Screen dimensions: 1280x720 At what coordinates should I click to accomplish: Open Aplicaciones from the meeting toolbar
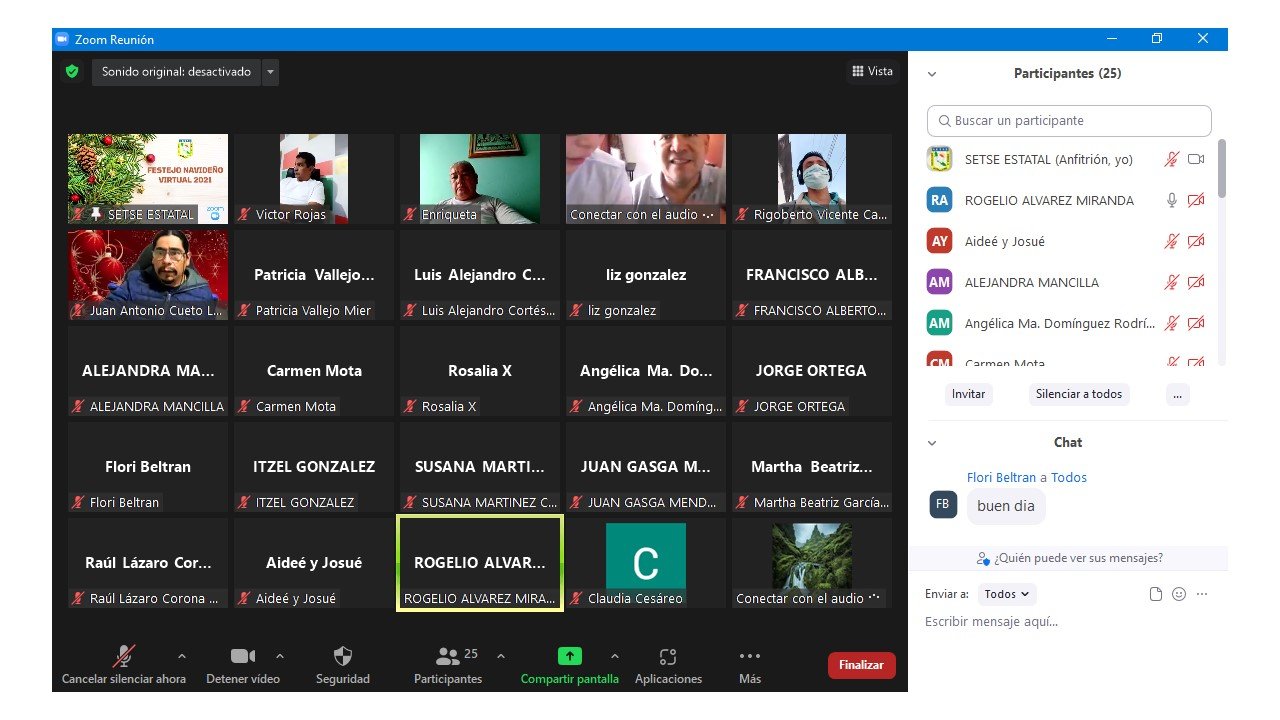668,657
